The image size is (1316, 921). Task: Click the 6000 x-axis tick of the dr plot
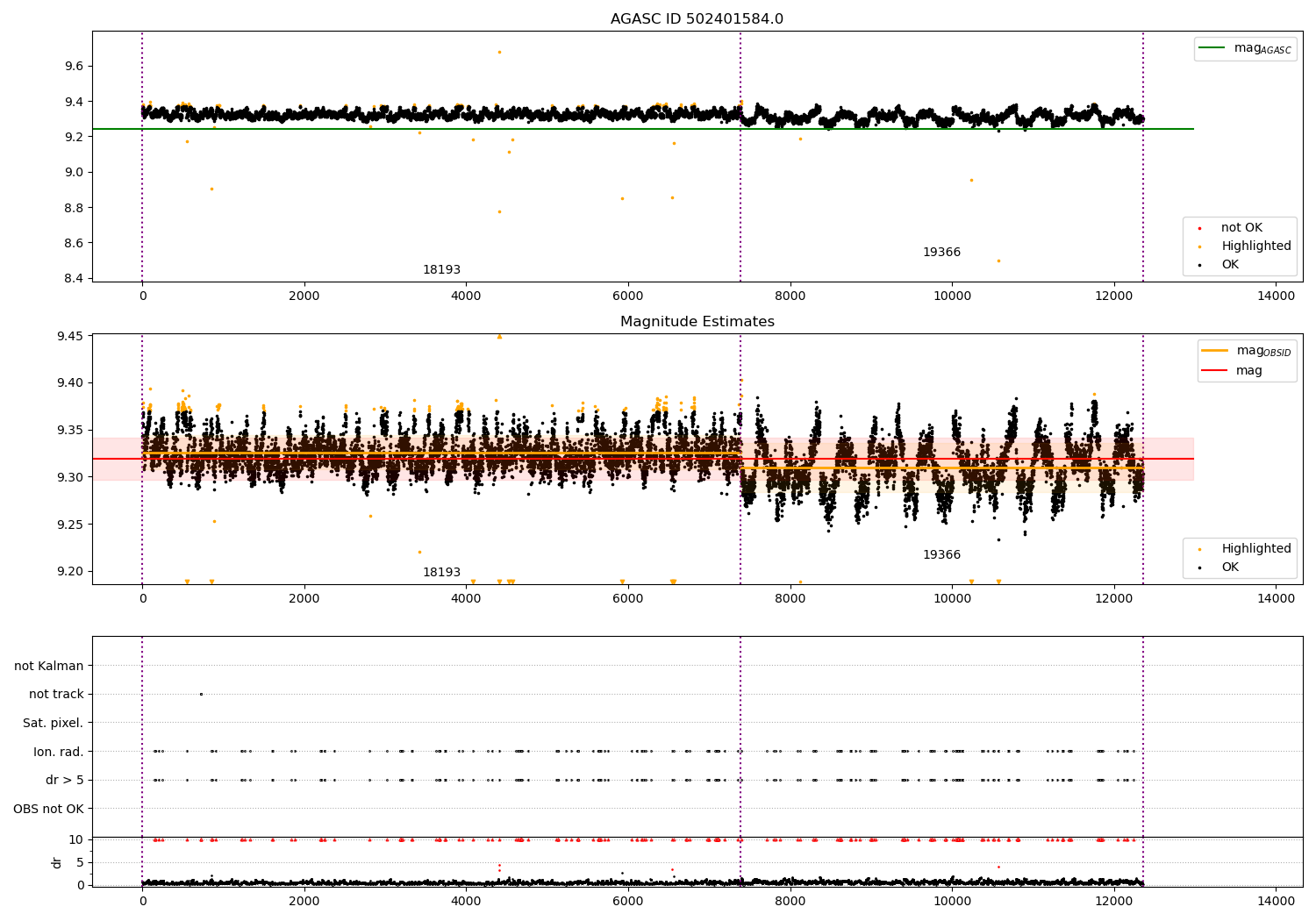(628, 901)
